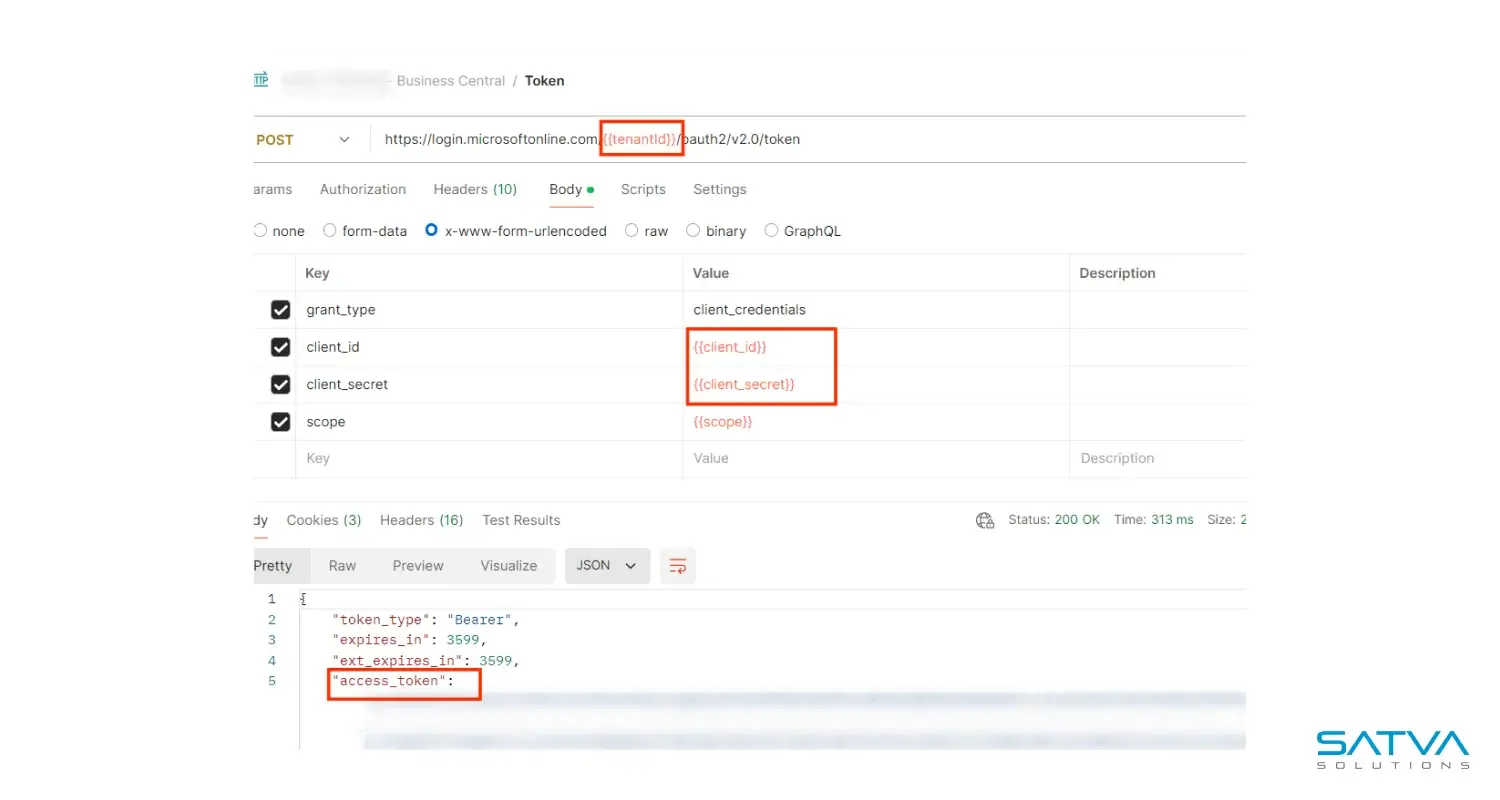Click the {{scope}} value cell

pos(876,422)
